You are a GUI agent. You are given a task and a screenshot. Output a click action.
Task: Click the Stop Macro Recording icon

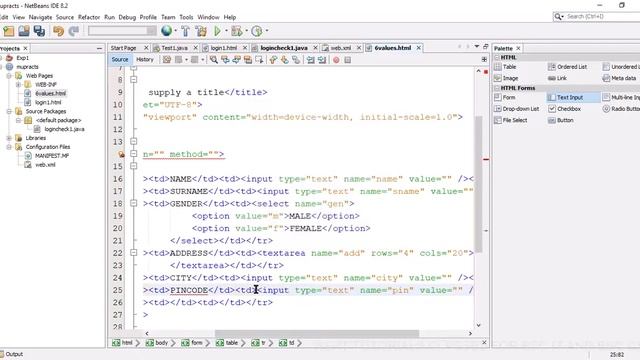point(347,60)
